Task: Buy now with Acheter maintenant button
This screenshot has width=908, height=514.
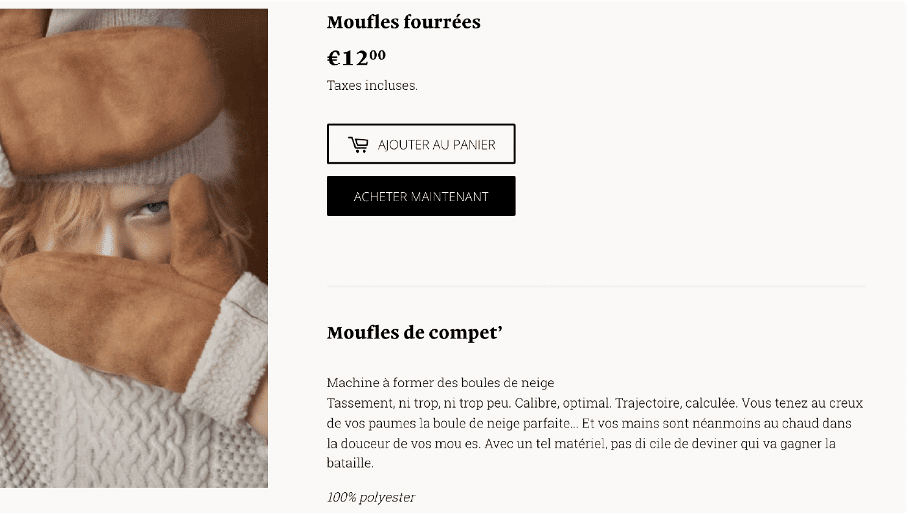Action: pos(421,196)
